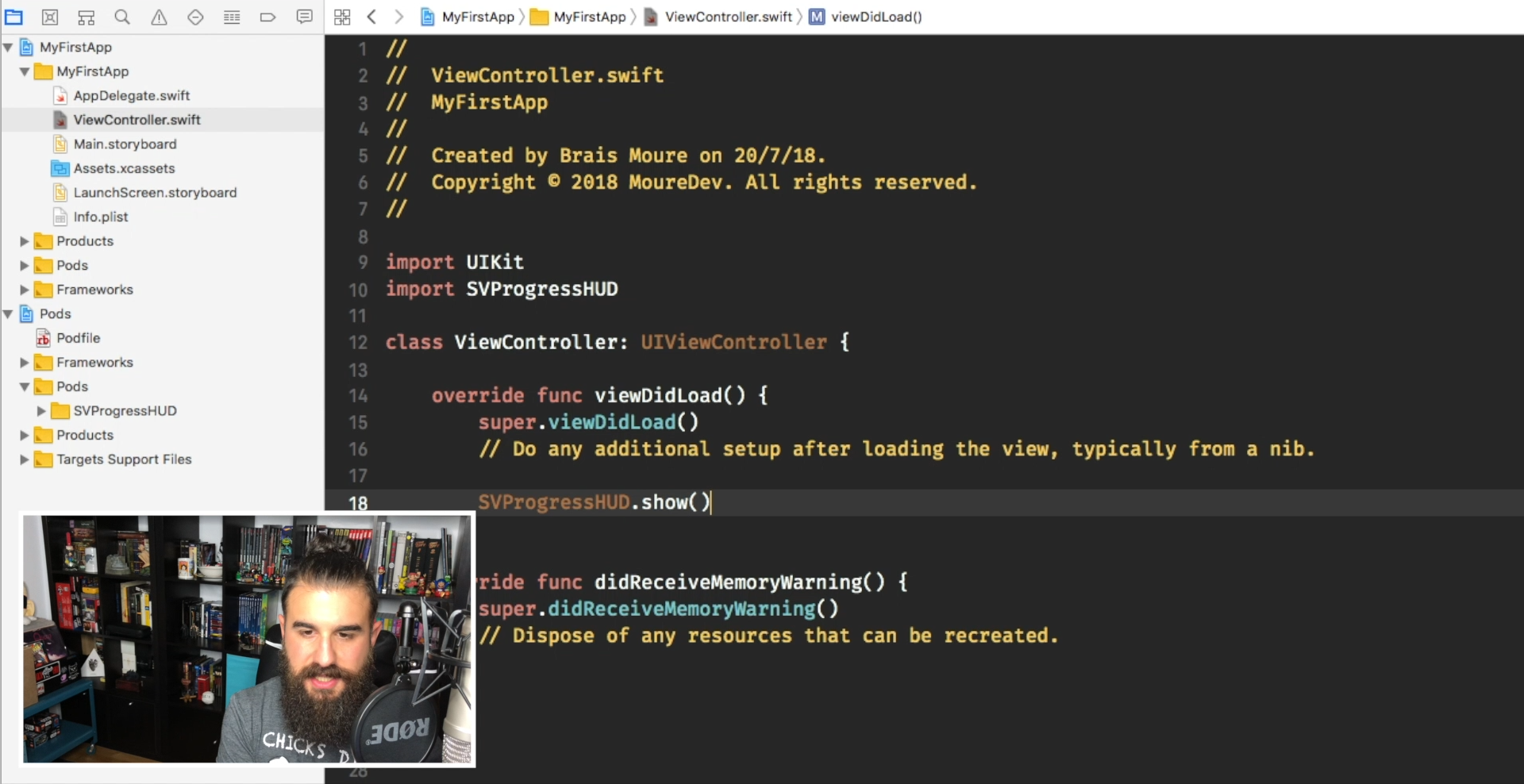Open the Debug navigator icon
Image resolution: width=1524 pixels, height=784 pixels.
coord(232,17)
